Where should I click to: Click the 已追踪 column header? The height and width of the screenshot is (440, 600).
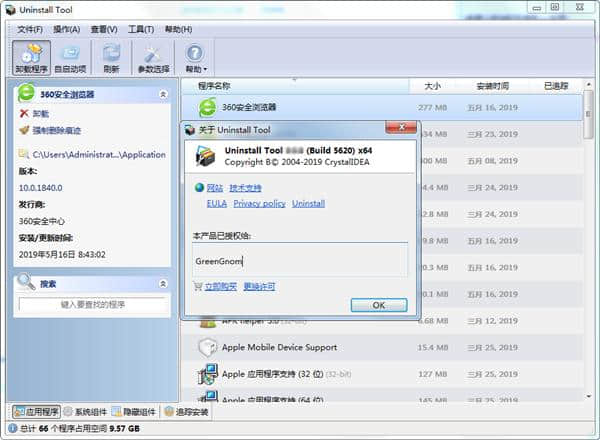(x=556, y=86)
